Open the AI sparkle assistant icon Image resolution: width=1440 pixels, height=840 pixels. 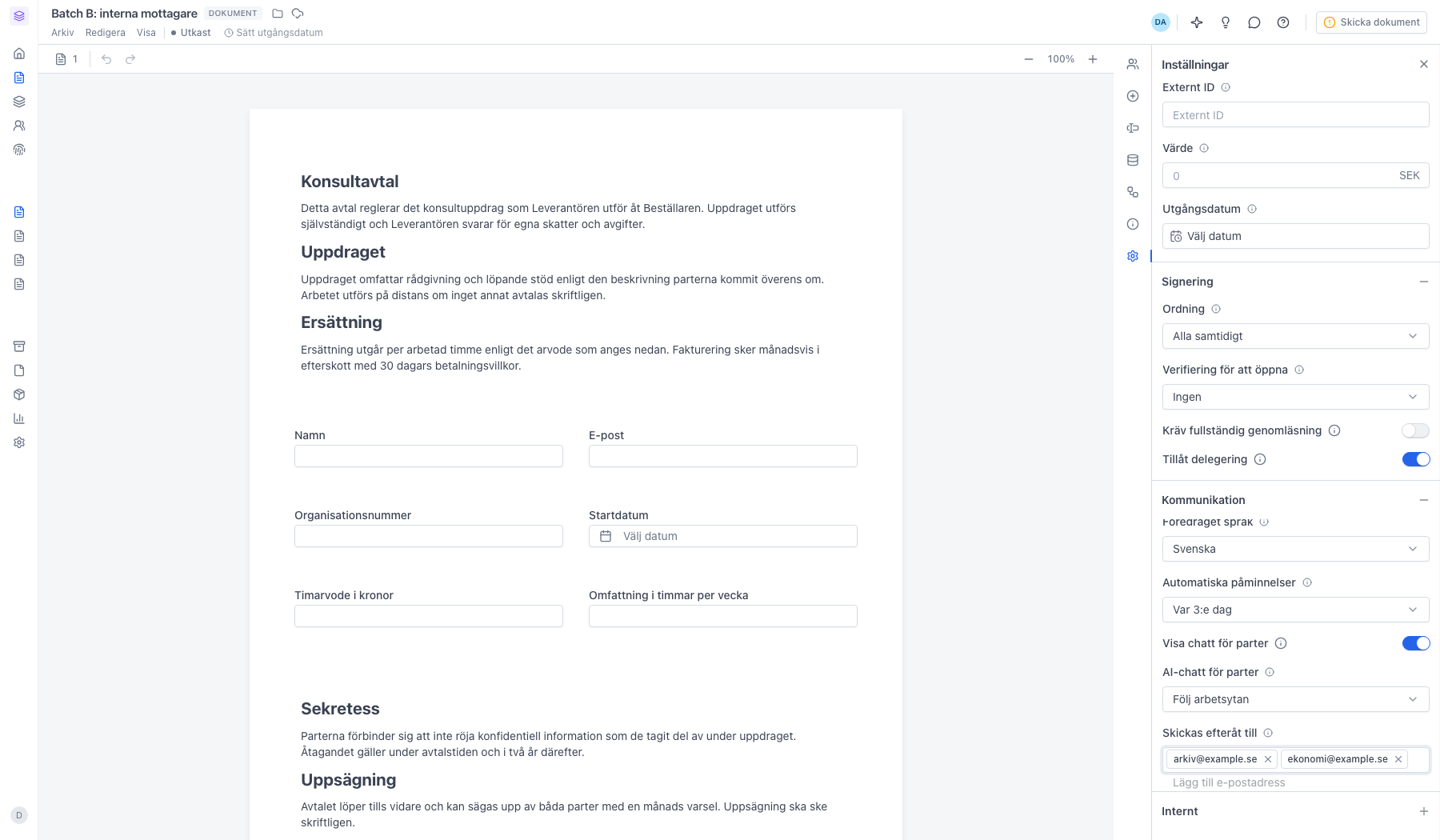click(x=1197, y=22)
